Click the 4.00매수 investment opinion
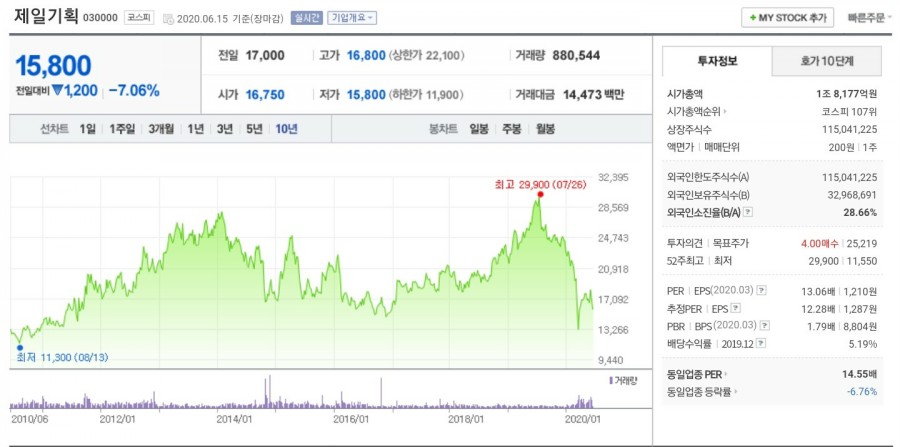The width and height of the screenshot is (900, 447). click(x=820, y=243)
